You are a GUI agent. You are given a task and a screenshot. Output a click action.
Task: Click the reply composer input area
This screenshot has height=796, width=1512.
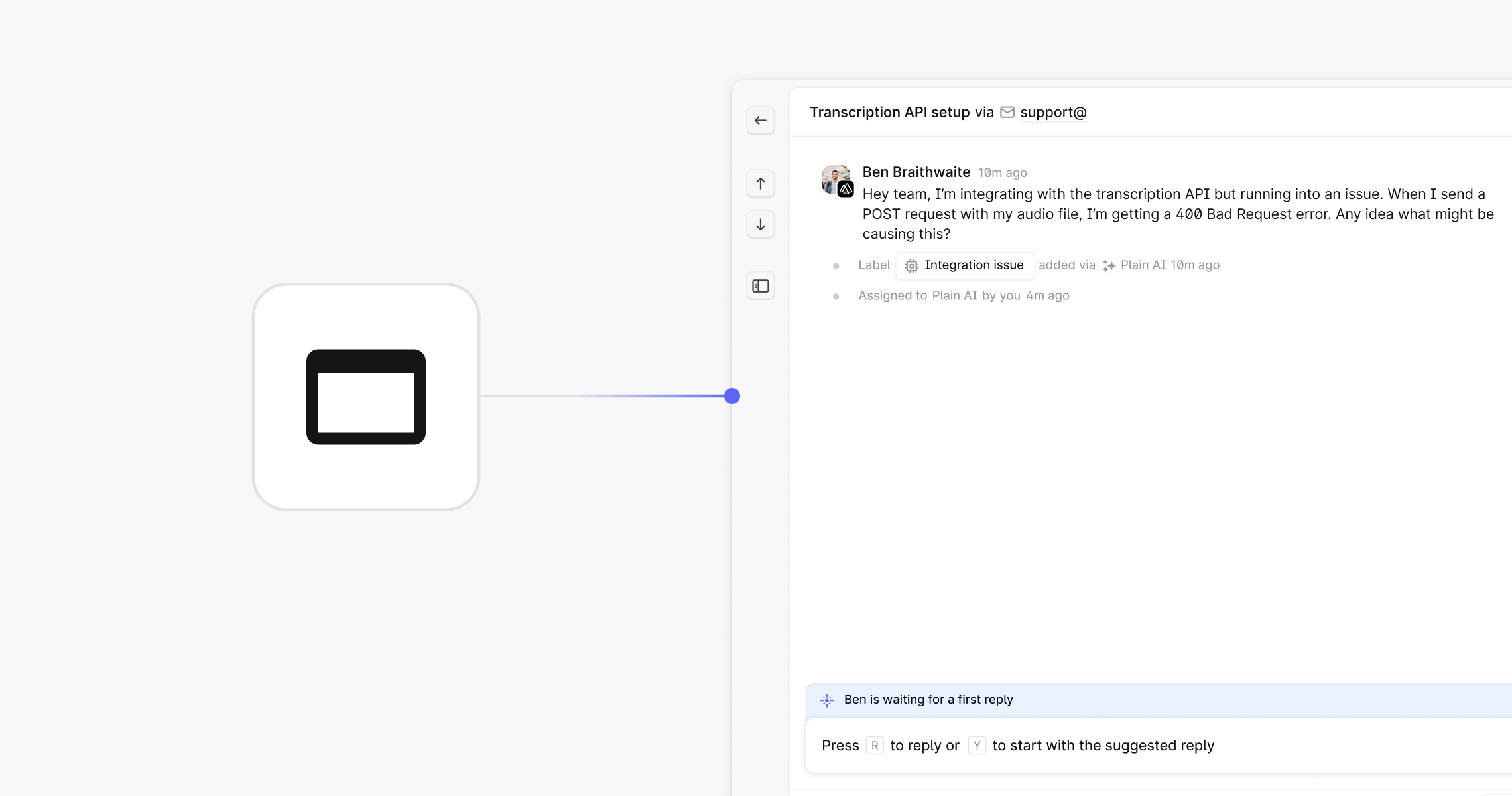[x=1159, y=746]
